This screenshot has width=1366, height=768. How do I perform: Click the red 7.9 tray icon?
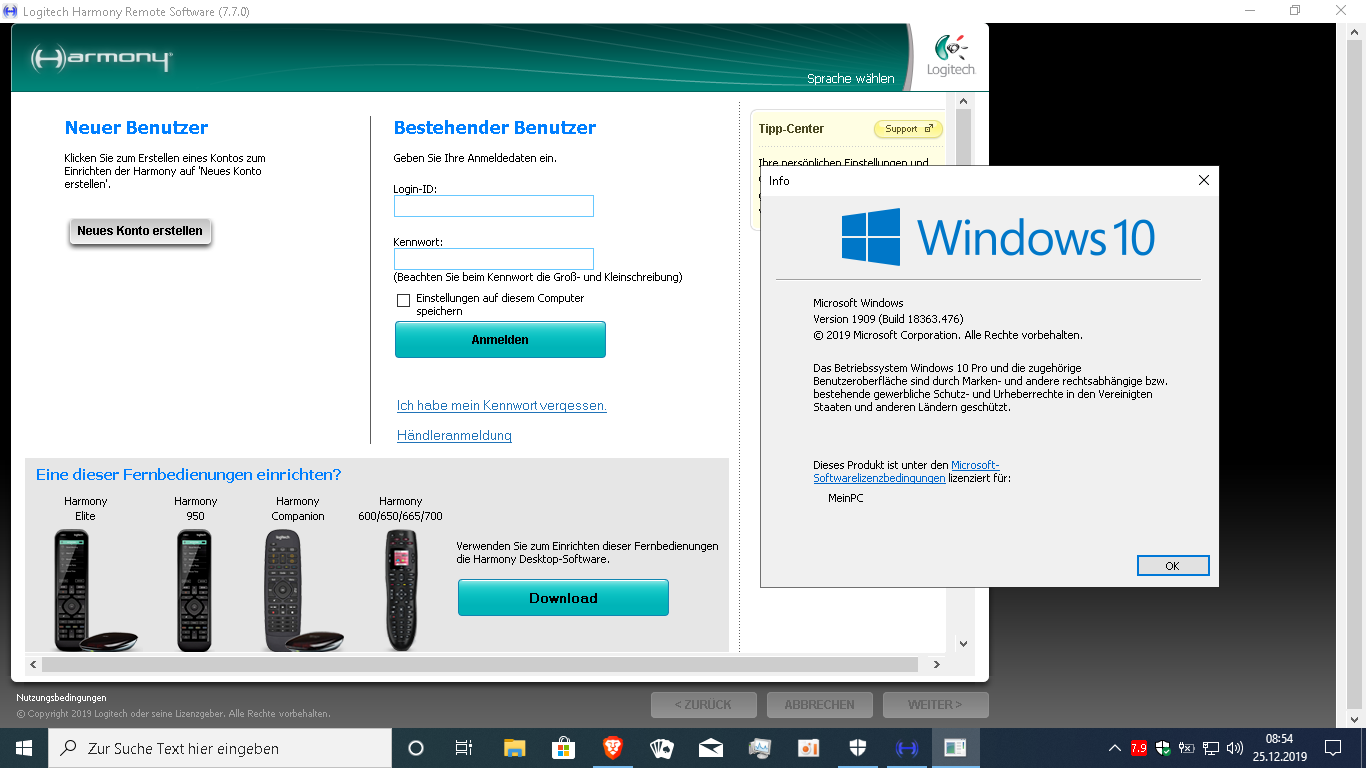click(x=1139, y=748)
